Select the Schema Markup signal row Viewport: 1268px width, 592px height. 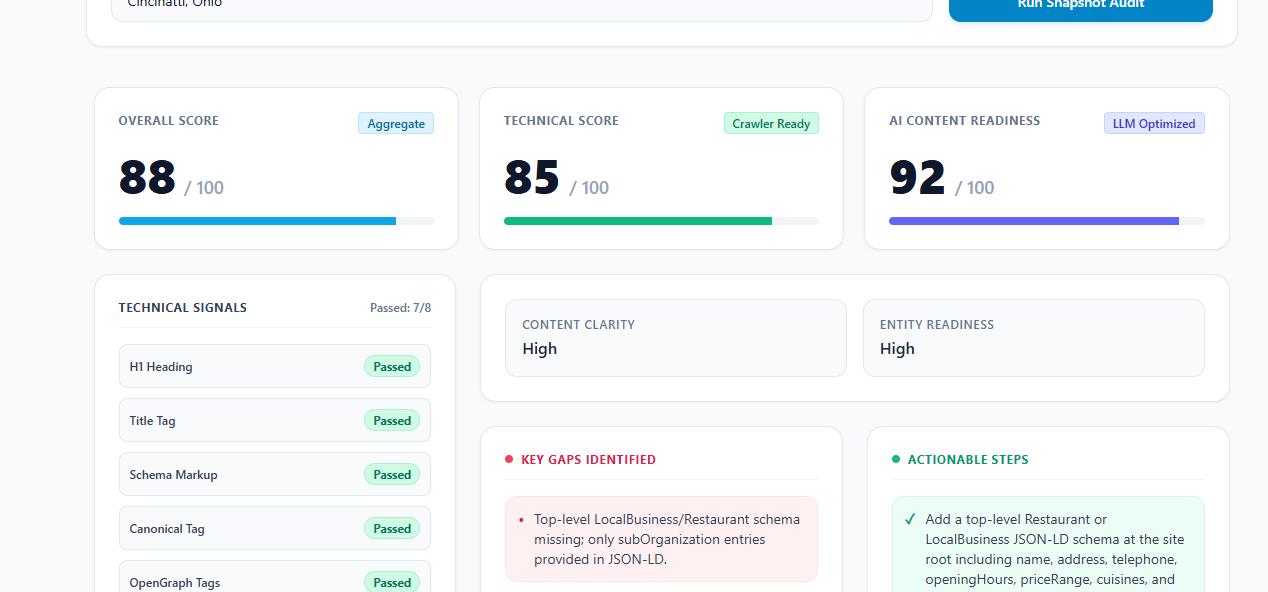point(275,474)
